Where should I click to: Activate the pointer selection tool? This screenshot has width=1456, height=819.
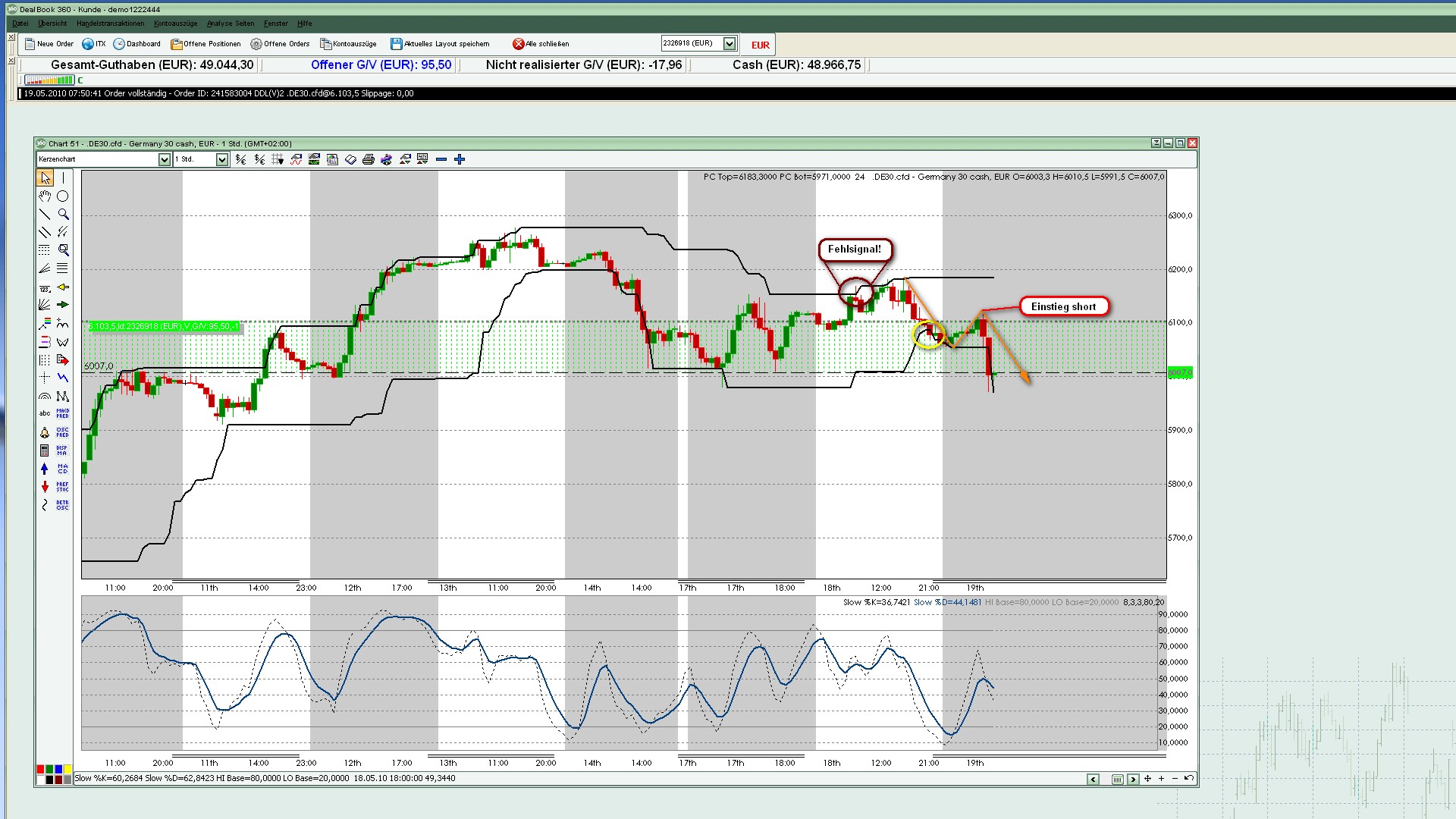[x=45, y=178]
